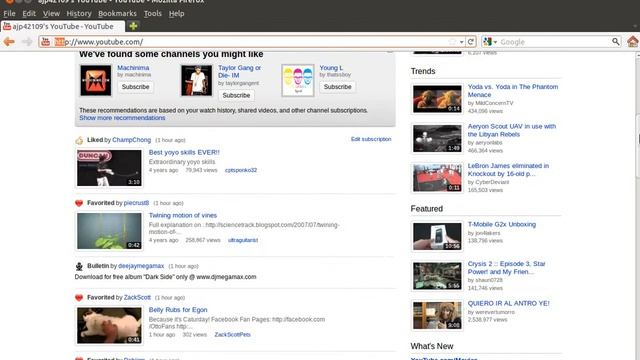The image size is (640, 360).
Task: Click the bulletin icon beside deejaymegamax
Action: pos(79,267)
